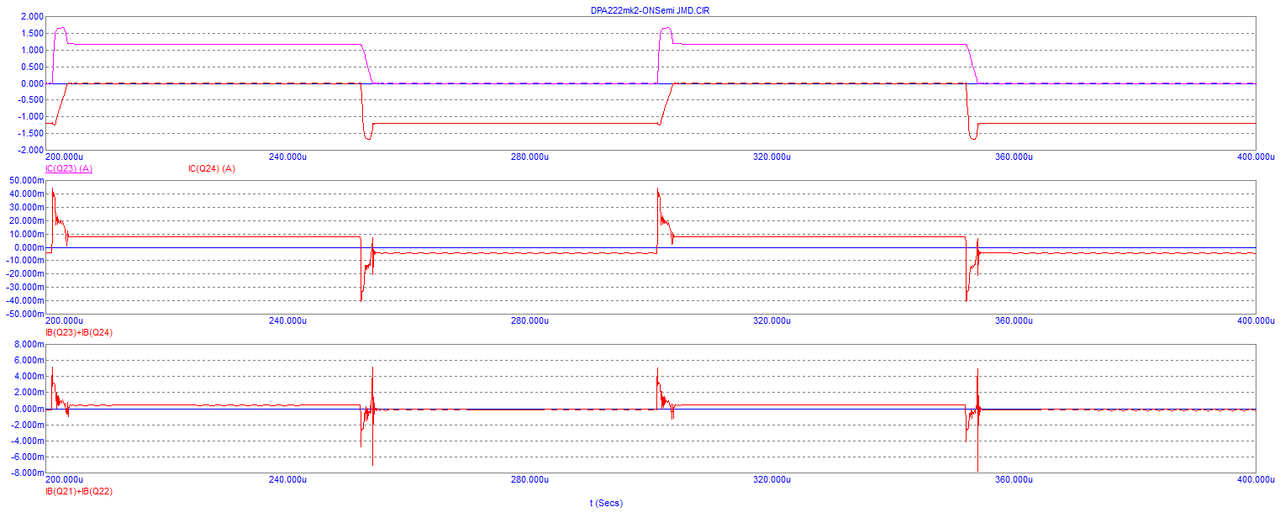
Task: Click the -50.000m y-axis value
Action: [23, 314]
